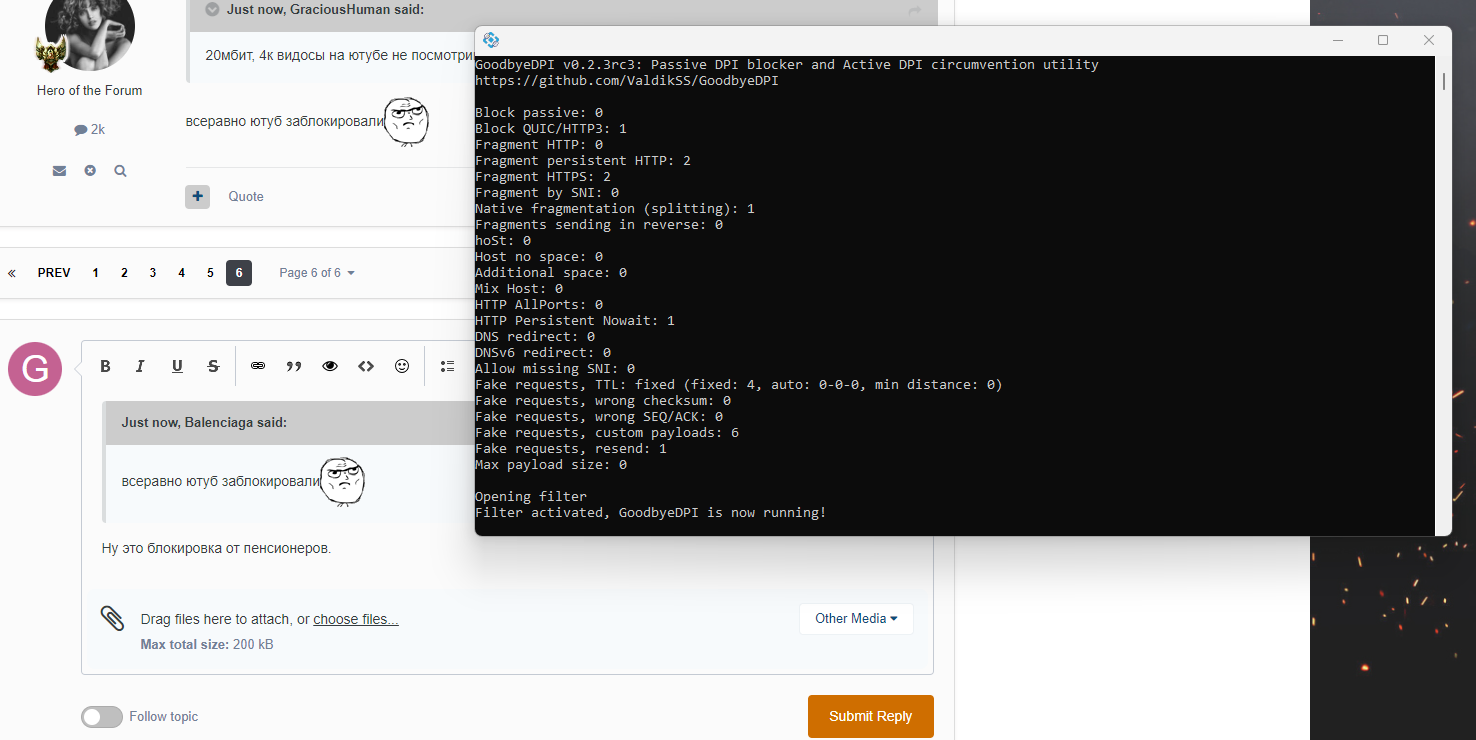Apply italic formatting in the editor
The width and height of the screenshot is (1476, 740).
point(141,367)
